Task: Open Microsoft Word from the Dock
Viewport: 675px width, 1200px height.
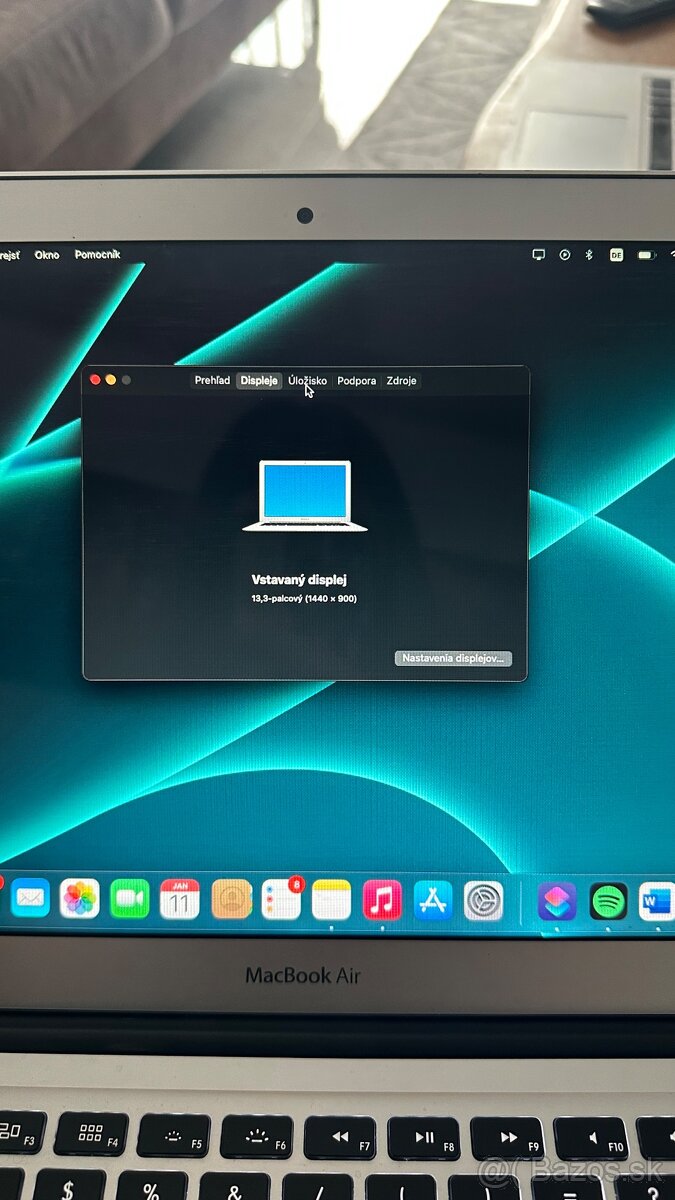Action: pyautogui.click(x=657, y=902)
